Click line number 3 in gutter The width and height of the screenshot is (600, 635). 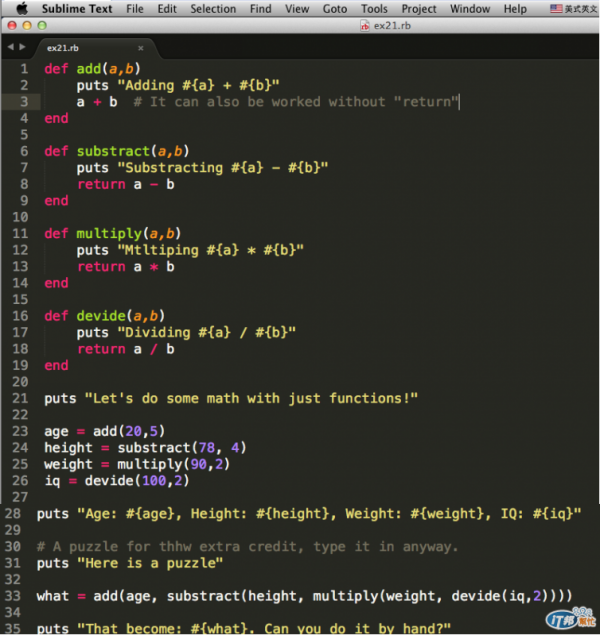pyautogui.click(x=24, y=101)
